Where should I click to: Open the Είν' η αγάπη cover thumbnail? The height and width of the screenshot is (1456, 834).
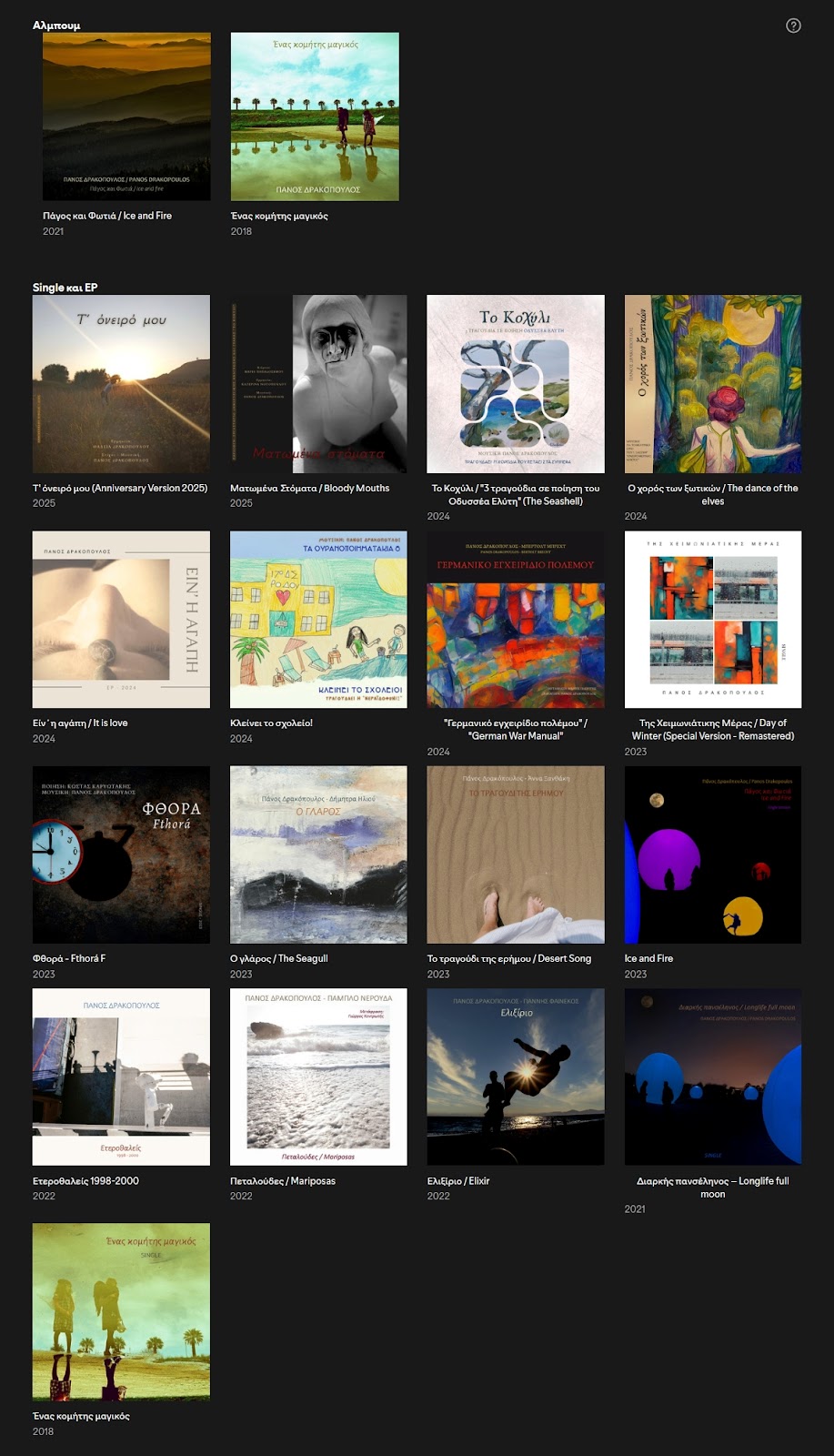tap(121, 620)
